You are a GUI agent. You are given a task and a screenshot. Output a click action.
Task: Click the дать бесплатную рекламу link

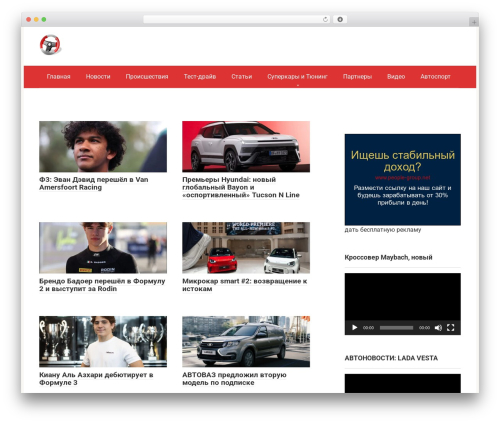coord(383,230)
